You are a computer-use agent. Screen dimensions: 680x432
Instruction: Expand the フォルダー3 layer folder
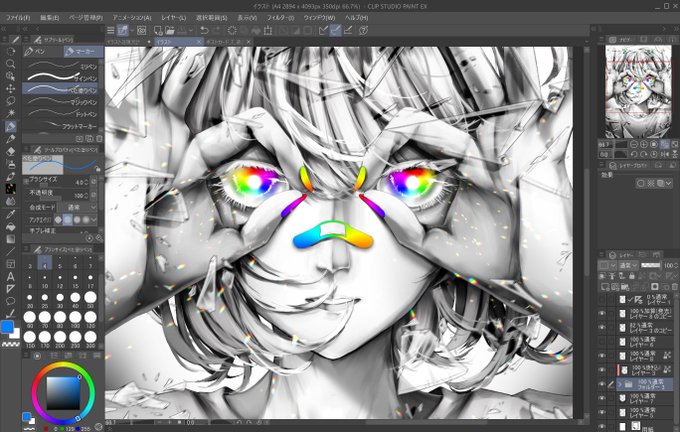pyautogui.click(x=620, y=384)
